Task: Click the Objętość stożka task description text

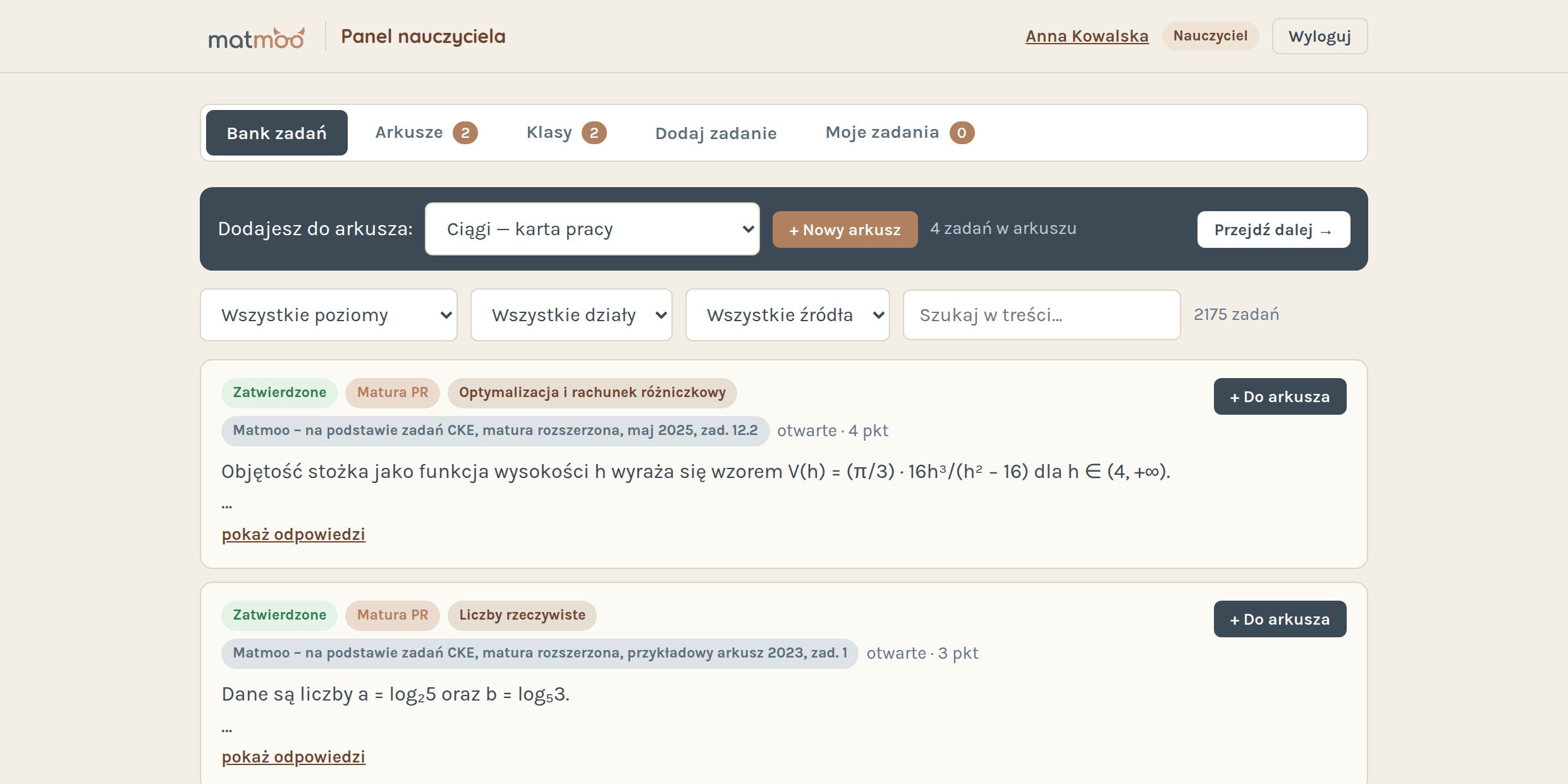Action: click(x=695, y=472)
